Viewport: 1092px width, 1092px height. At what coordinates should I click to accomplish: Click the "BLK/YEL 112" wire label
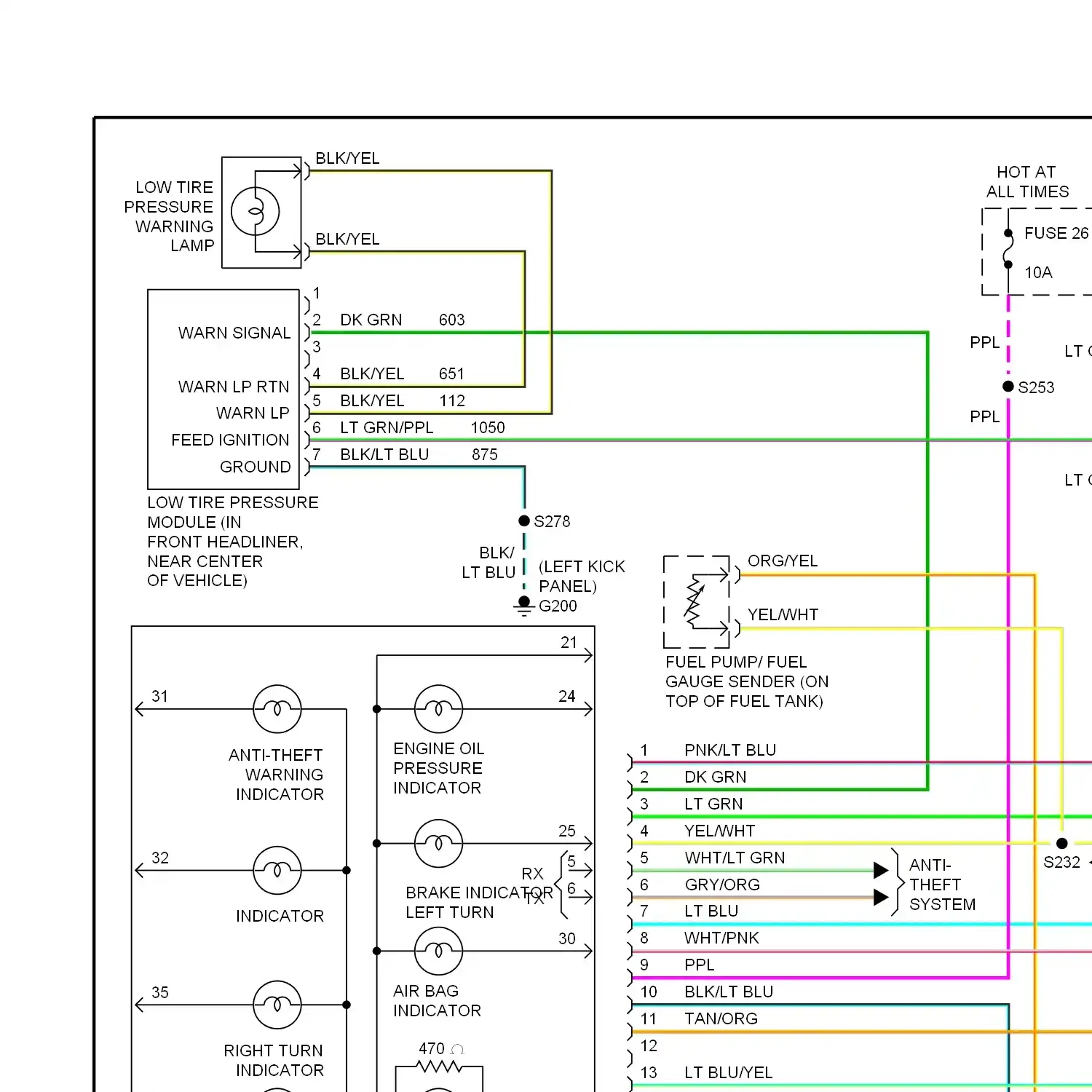[403, 400]
